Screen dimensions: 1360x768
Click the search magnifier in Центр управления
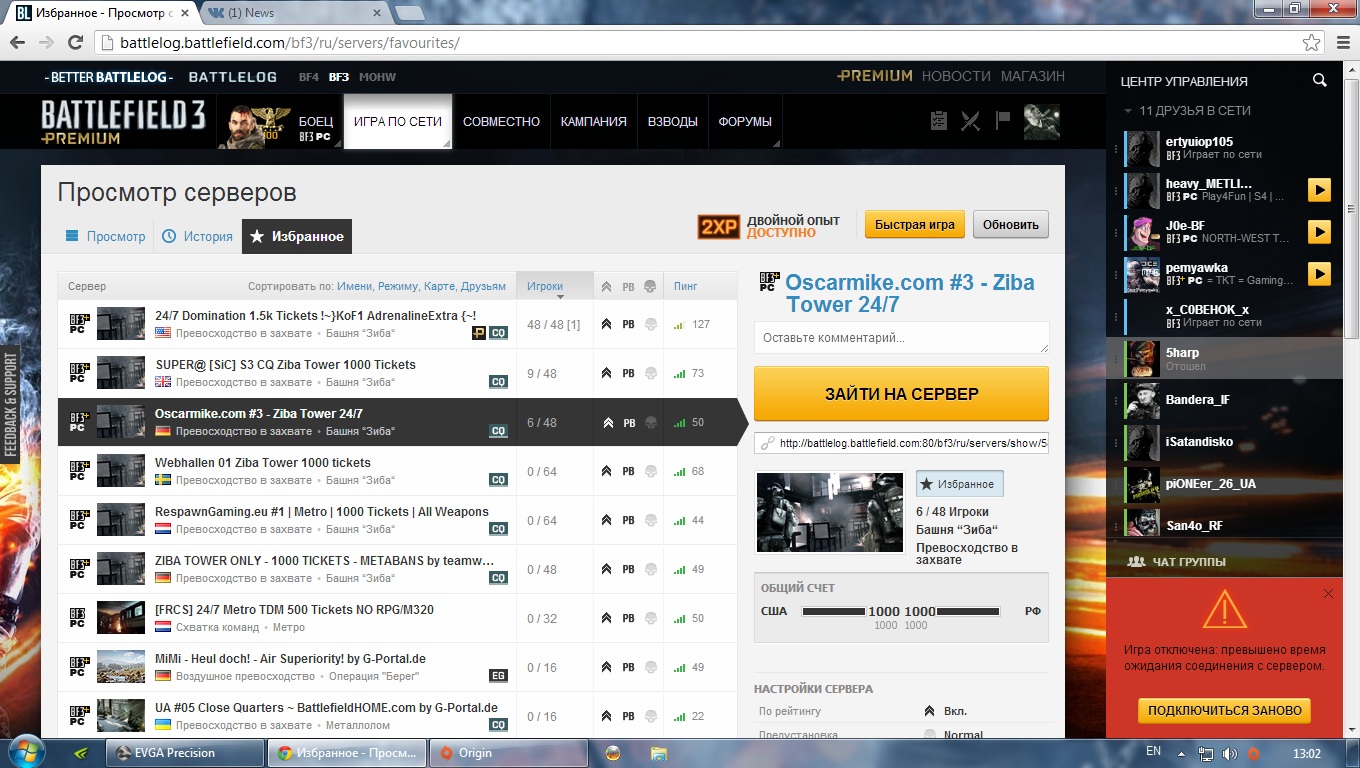1320,81
